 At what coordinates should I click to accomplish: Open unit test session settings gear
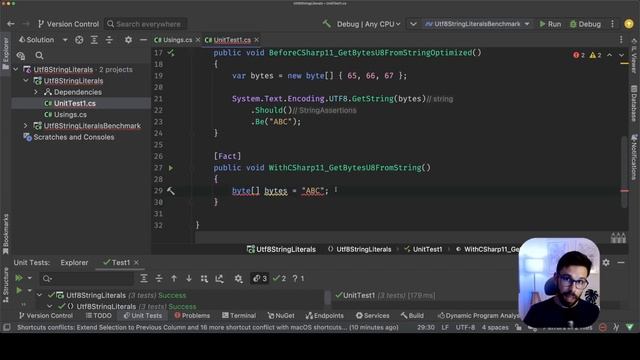(x=238, y=278)
